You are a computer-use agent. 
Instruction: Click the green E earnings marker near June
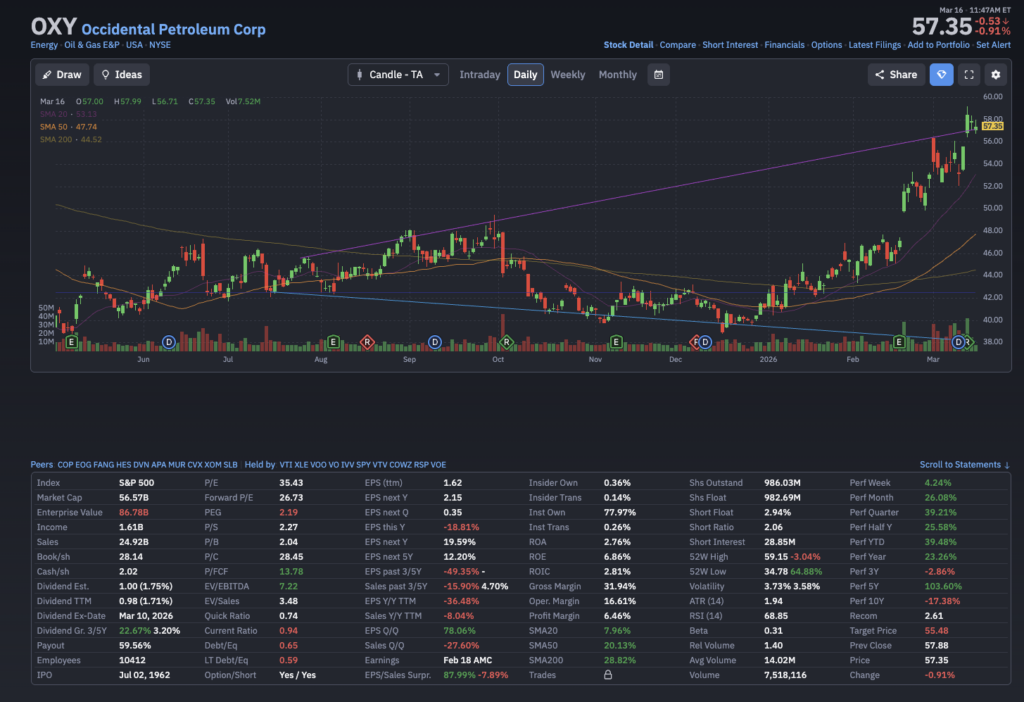[72, 343]
